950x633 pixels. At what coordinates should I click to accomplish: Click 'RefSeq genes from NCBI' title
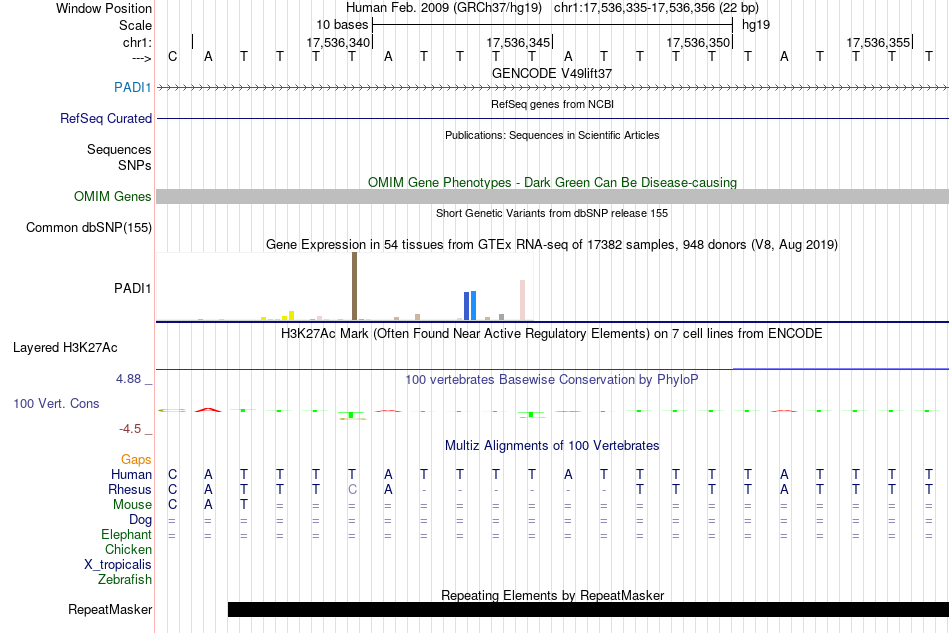552,104
